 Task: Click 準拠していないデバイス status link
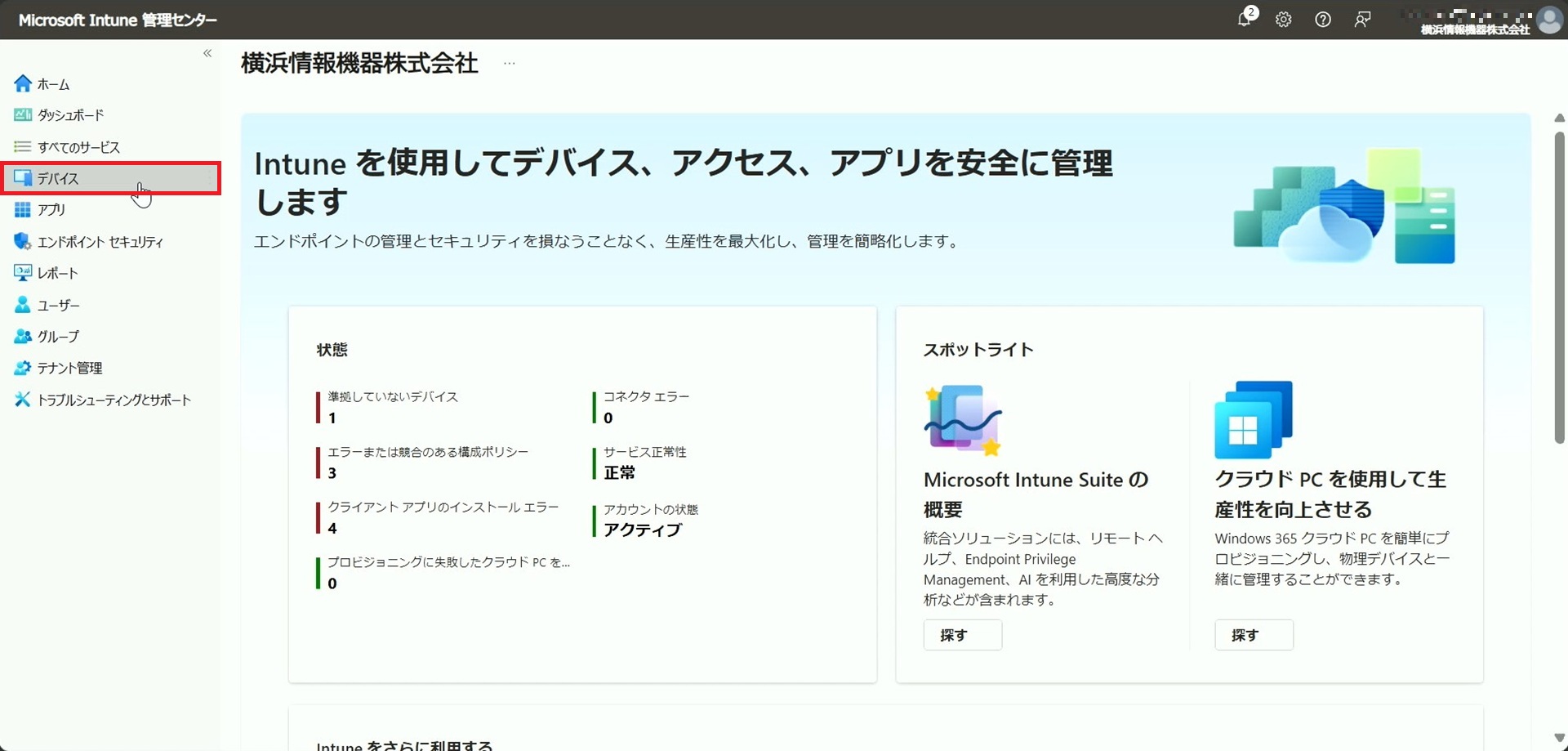click(x=393, y=396)
